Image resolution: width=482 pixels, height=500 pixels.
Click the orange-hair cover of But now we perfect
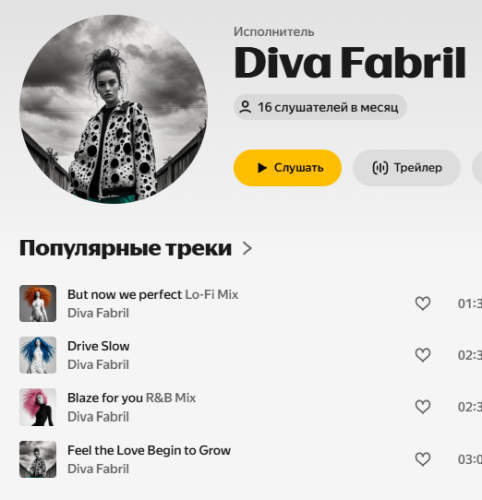[x=38, y=303]
